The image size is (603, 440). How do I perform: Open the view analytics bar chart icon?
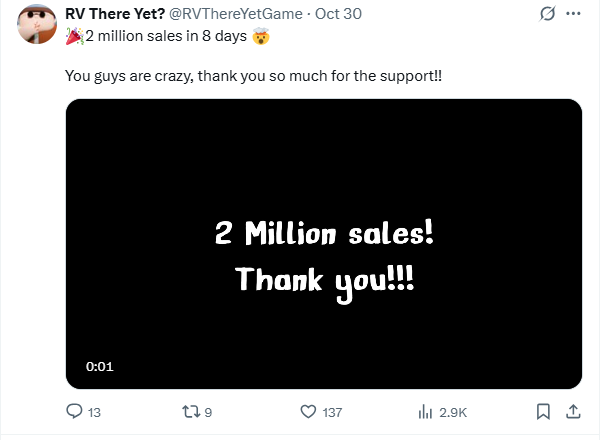pyautogui.click(x=424, y=412)
